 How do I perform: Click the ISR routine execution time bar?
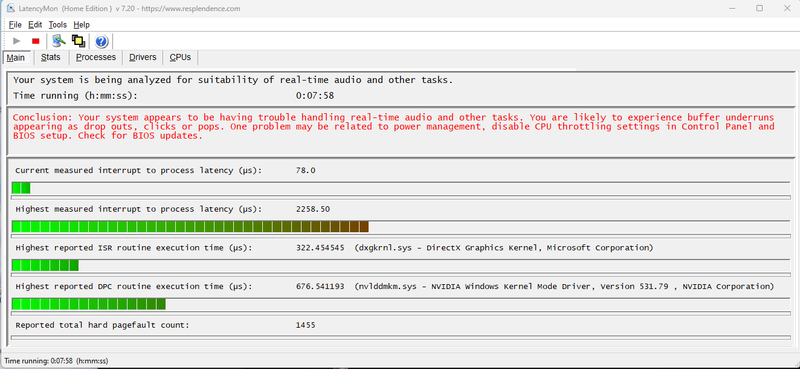pyautogui.click(x=401, y=265)
